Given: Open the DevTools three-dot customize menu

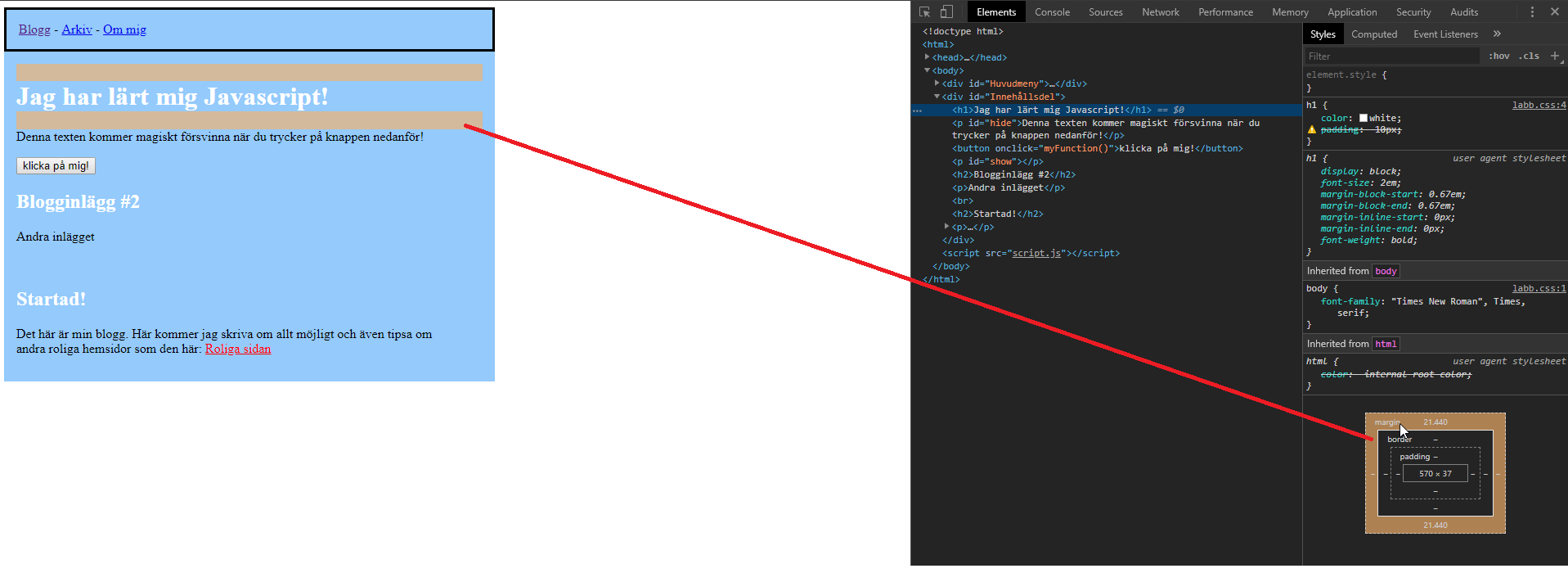Looking at the screenshot, I should click(1532, 11).
